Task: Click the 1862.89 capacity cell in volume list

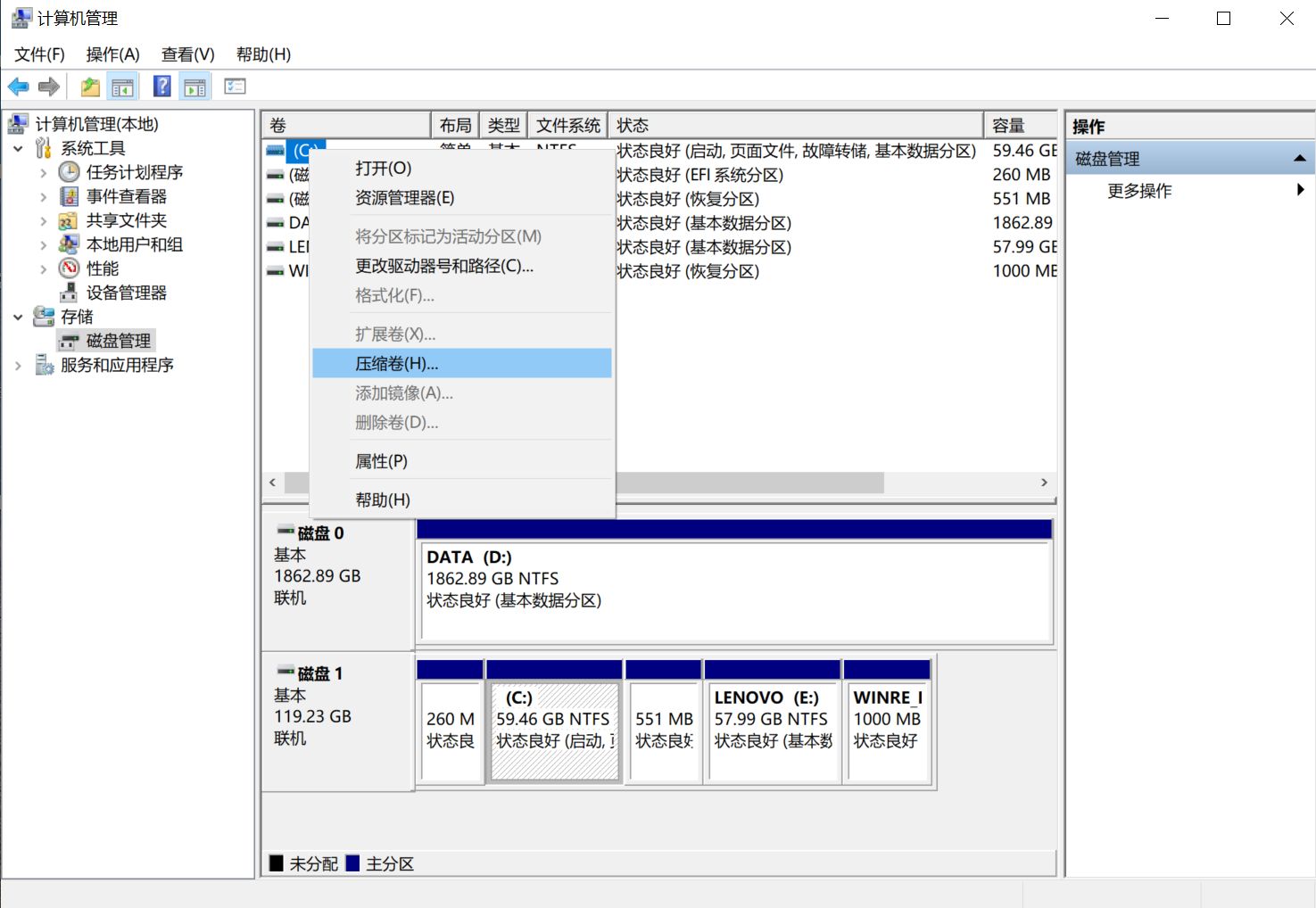Action: click(1022, 223)
